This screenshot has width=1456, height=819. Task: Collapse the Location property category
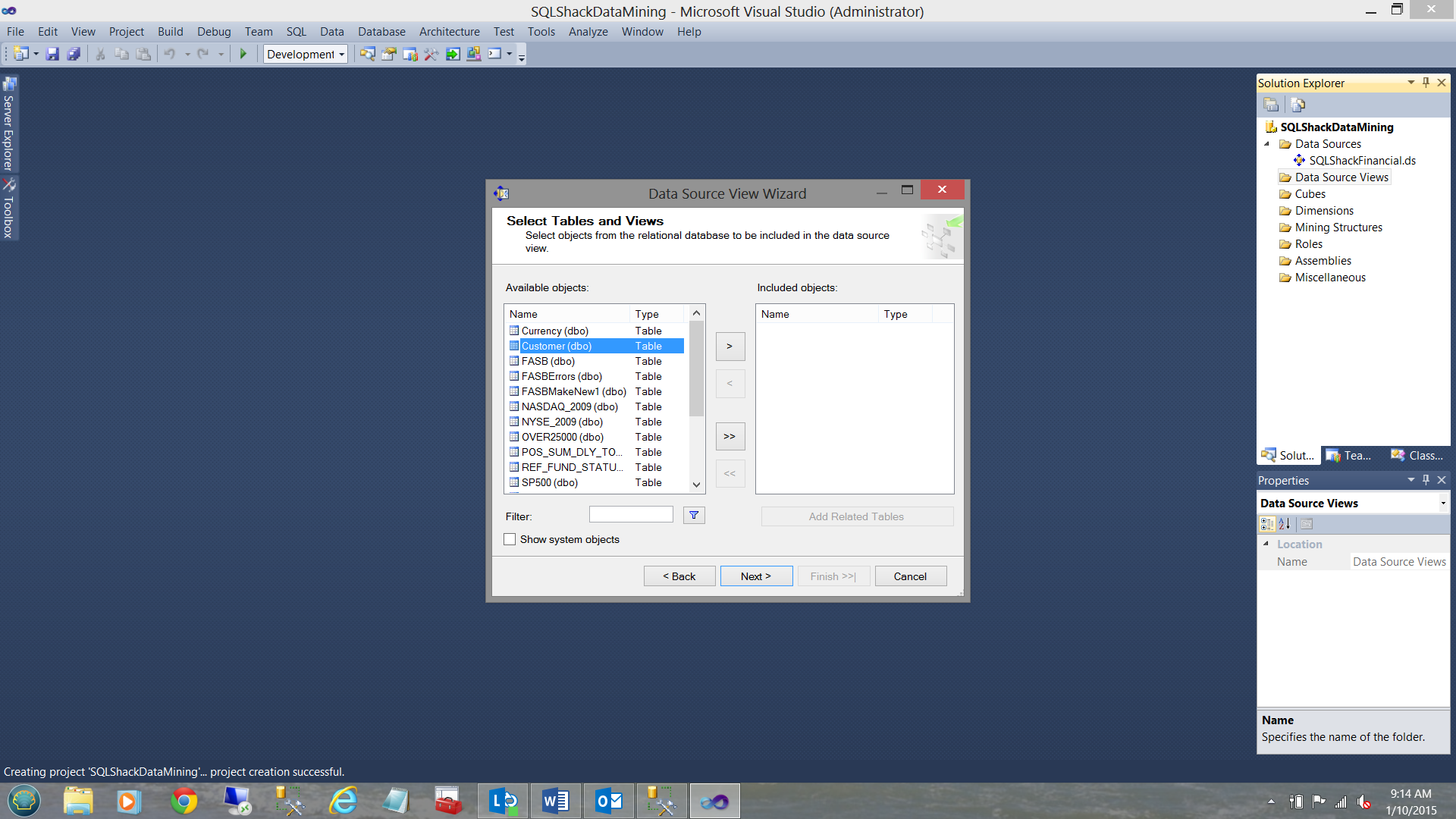1266,544
